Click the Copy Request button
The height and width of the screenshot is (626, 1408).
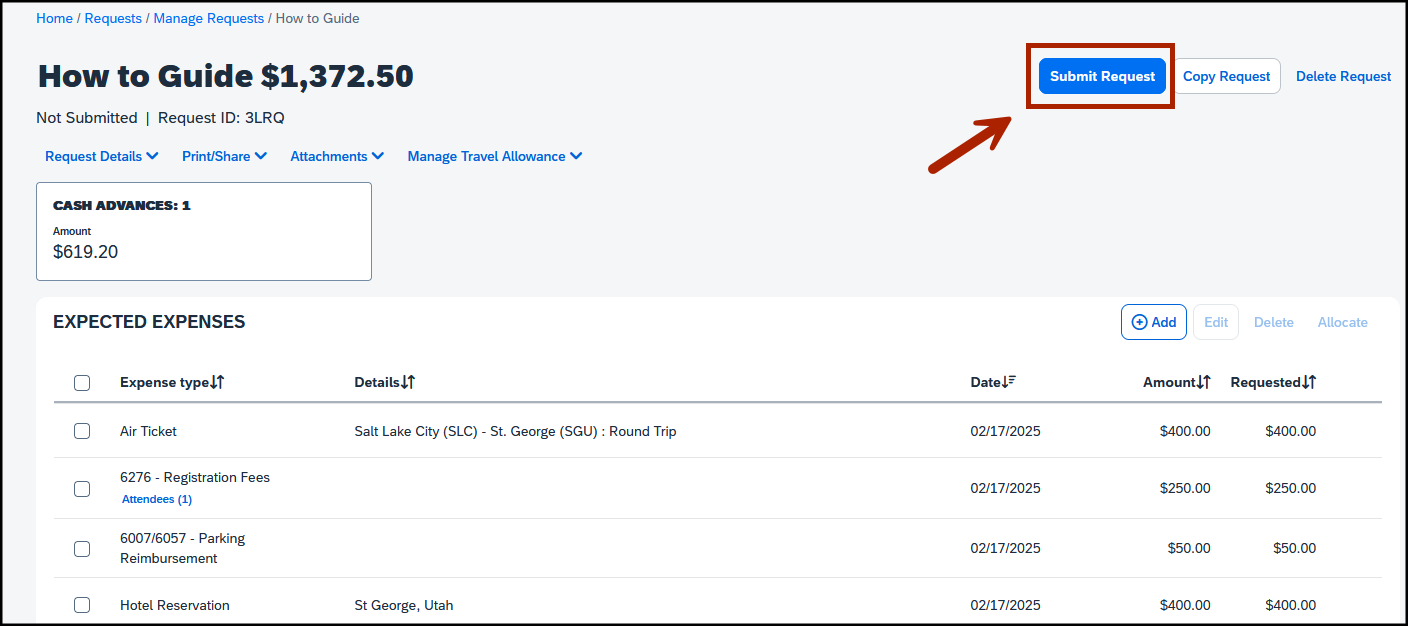coord(1226,76)
